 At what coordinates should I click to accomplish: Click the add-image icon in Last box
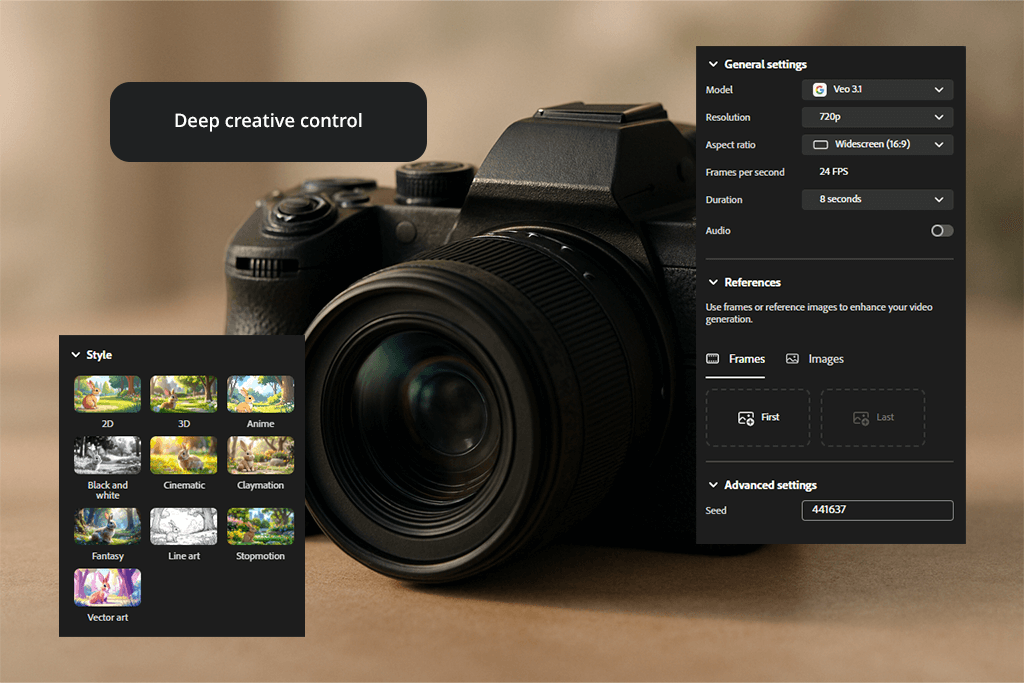[861, 418]
